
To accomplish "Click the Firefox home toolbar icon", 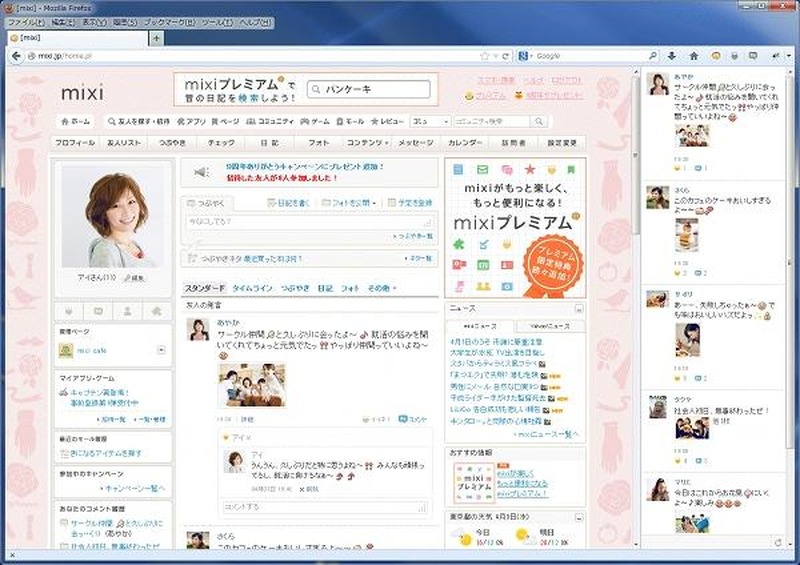I will coord(693,55).
